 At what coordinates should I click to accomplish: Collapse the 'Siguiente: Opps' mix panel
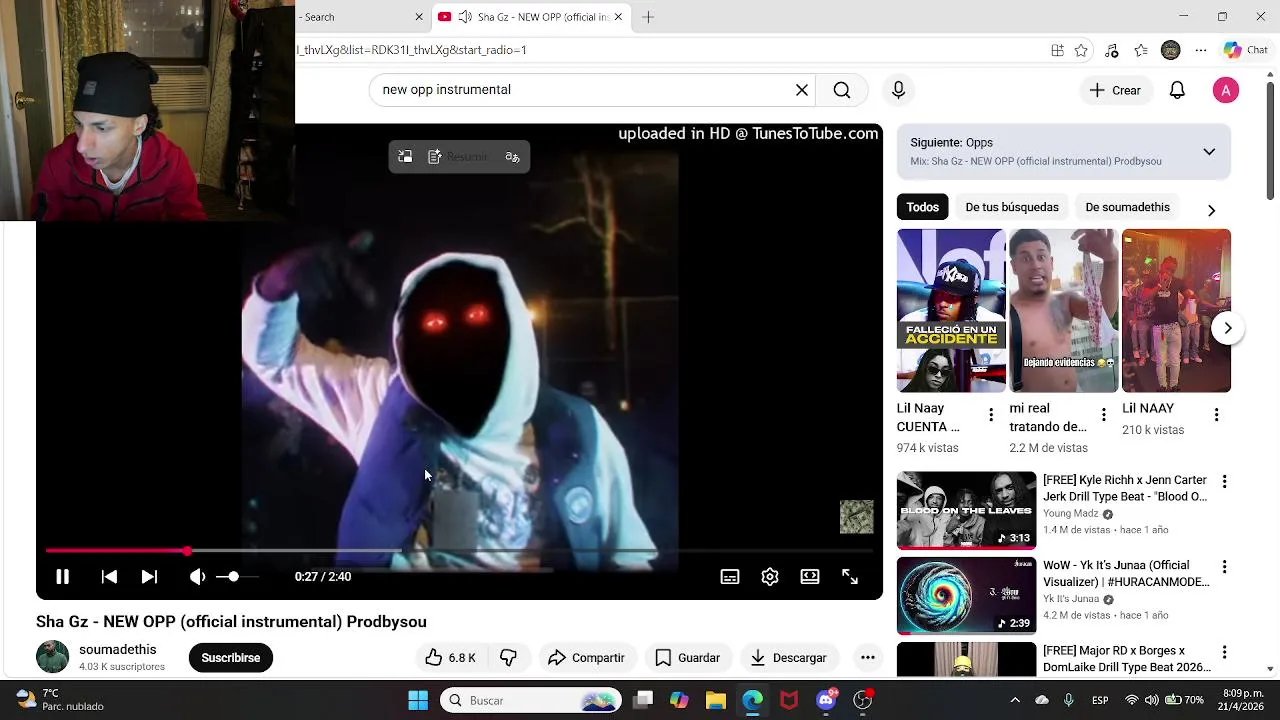pyautogui.click(x=1209, y=152)
